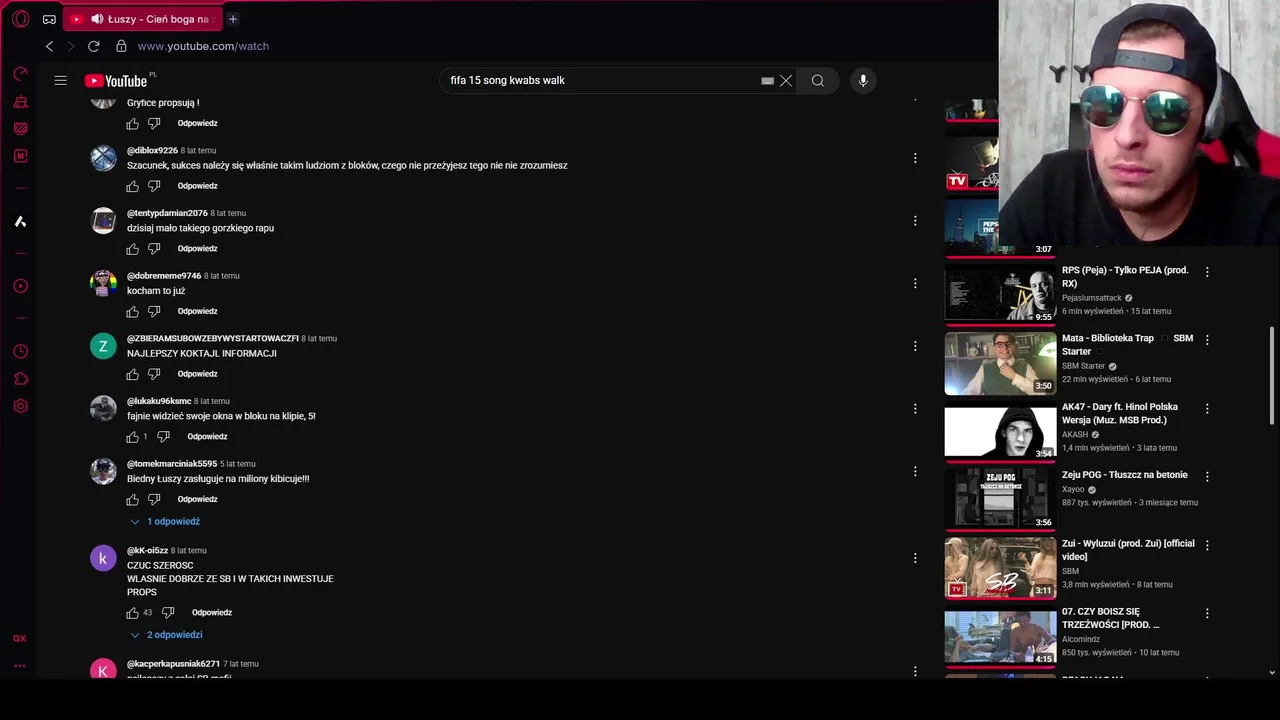
Task: Open SBM Starter channel name
Action: point(1083,367)
